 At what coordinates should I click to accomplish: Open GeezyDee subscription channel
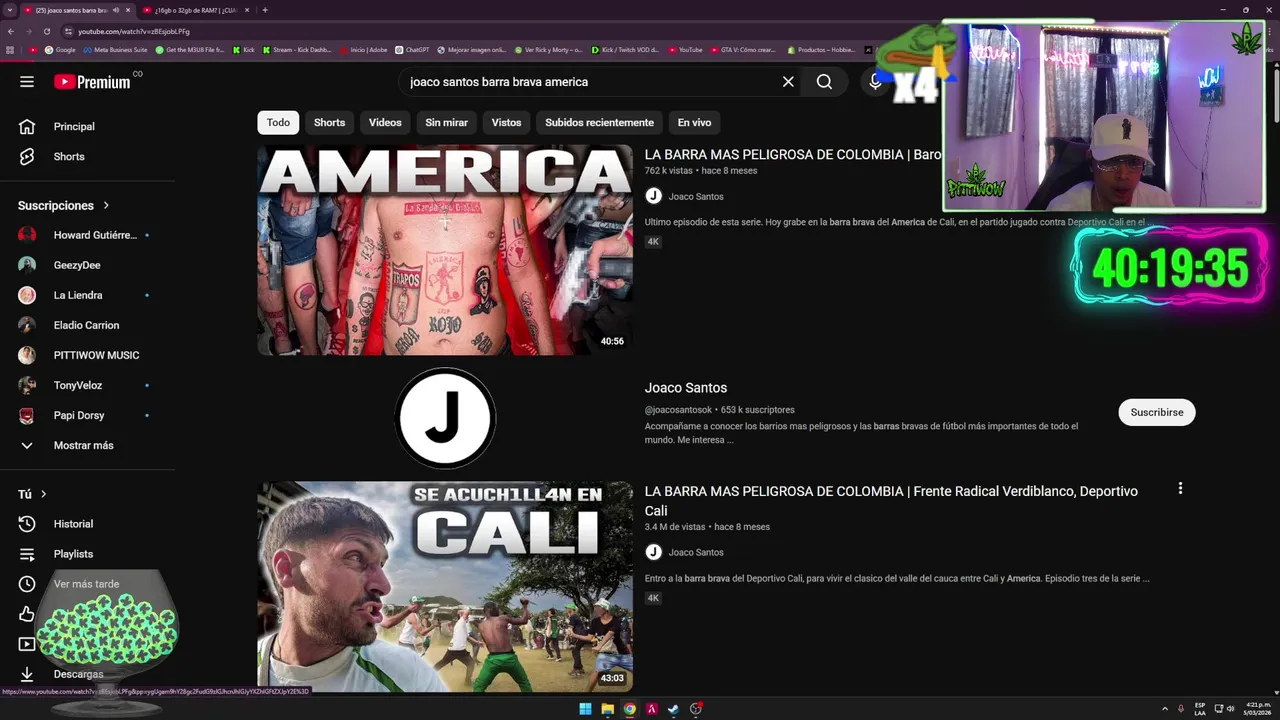coord(77,265)
